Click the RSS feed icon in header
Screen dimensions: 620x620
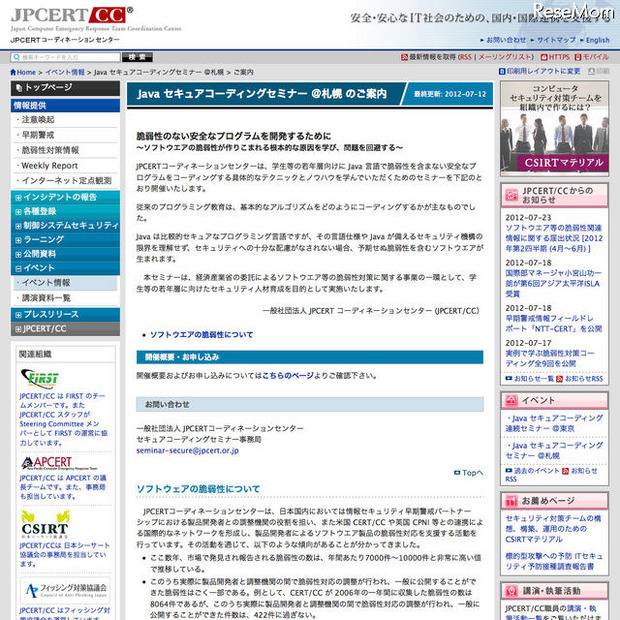tap(404, 57)
